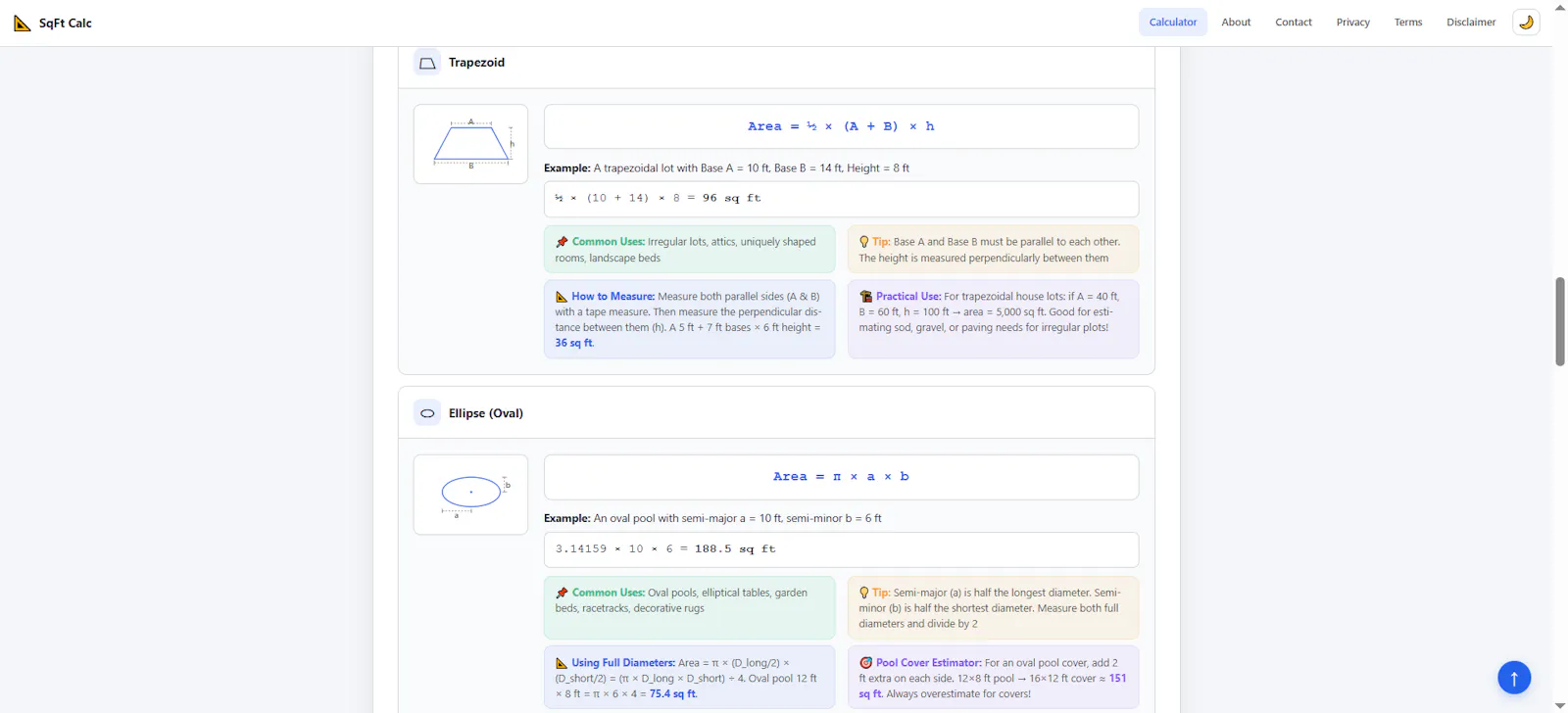Click the Trapezoid section header icon
The width and height of the screenshot is (1568, 713).
click(x=427, y=63)
